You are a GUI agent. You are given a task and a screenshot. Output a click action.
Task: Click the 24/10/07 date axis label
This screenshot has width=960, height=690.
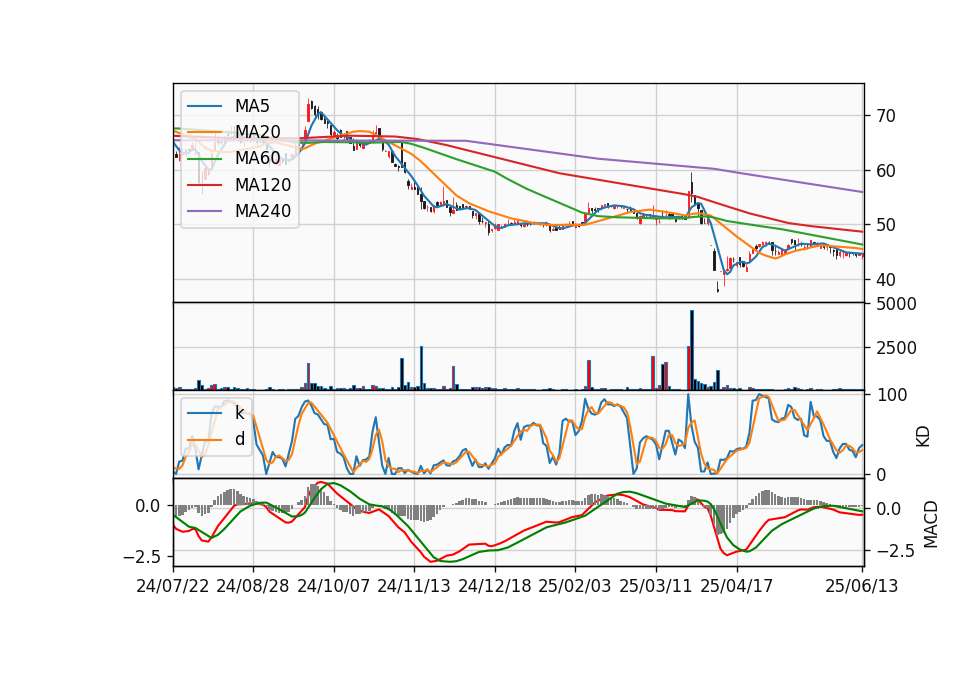[334, 586]
